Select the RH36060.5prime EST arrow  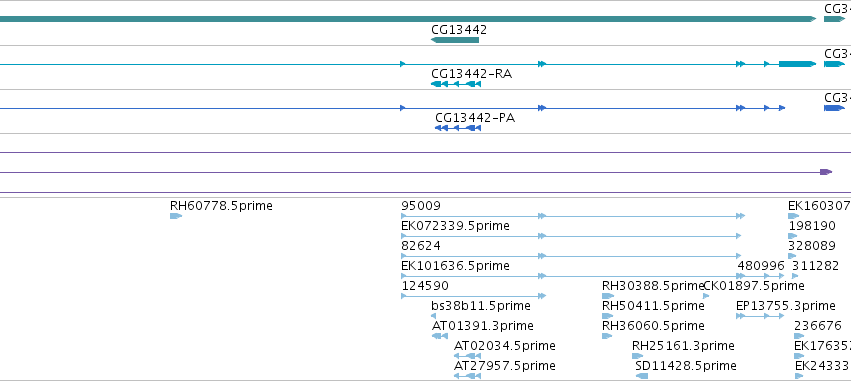click(607, 336)
